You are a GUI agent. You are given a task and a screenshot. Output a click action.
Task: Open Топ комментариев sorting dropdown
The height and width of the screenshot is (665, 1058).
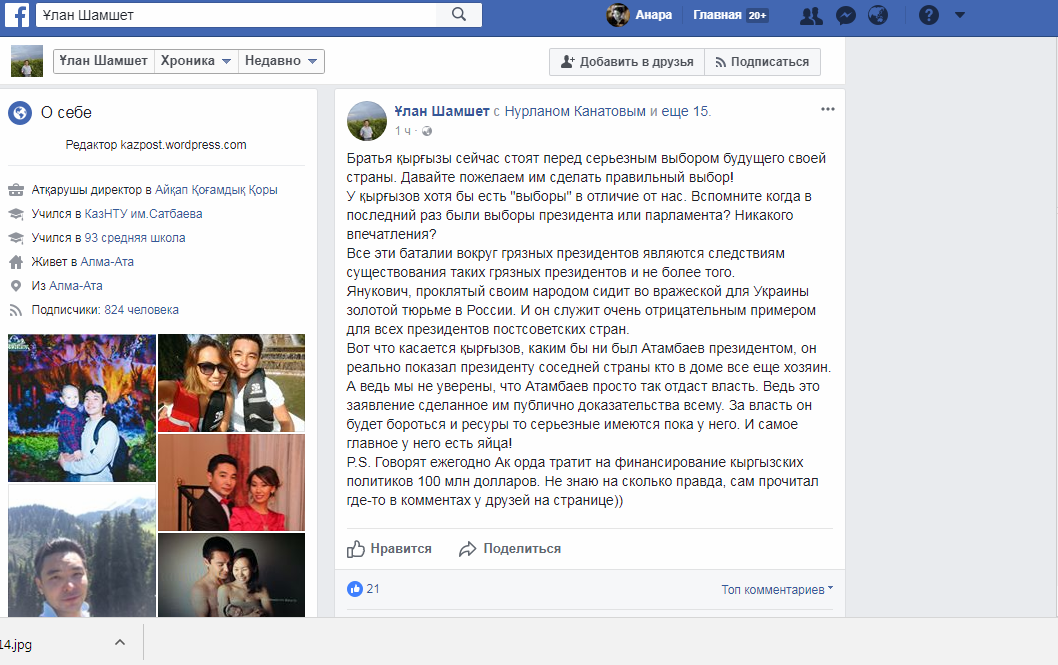pyautogui.click(x=777, y=590)
